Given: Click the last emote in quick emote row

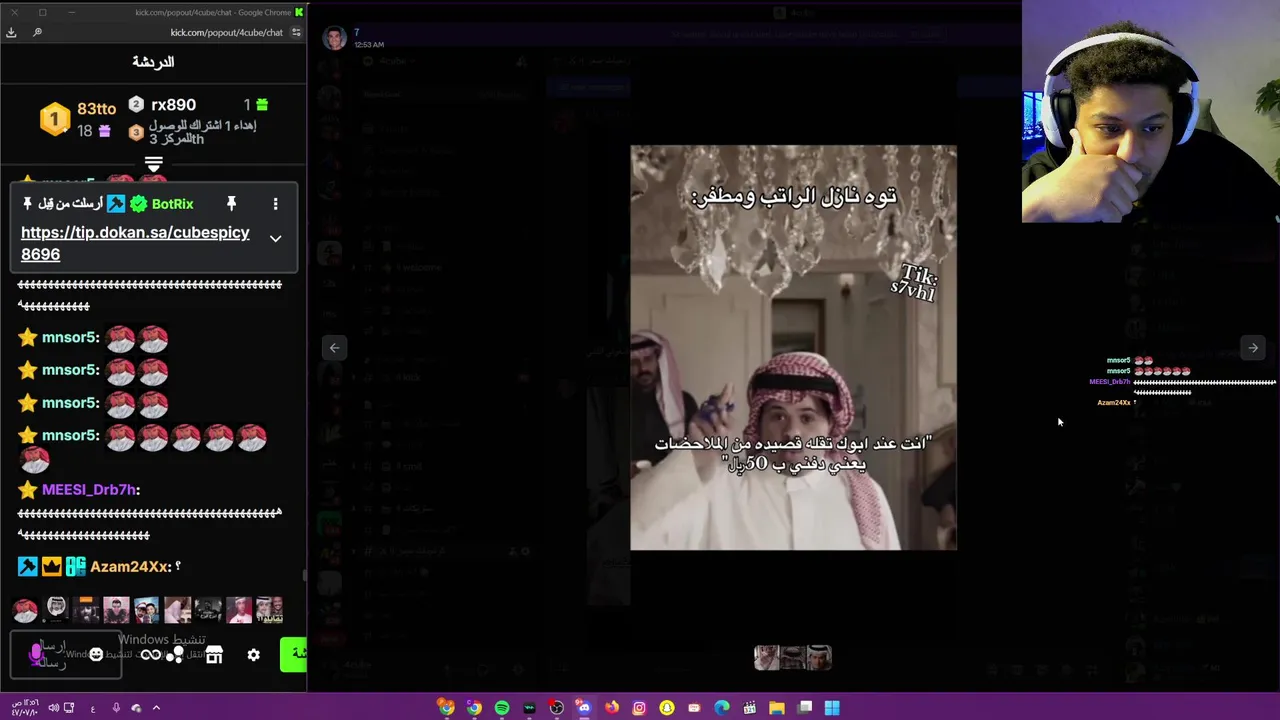Looking at the screenshot, I should pyautogui.click(x=269, y=610).
